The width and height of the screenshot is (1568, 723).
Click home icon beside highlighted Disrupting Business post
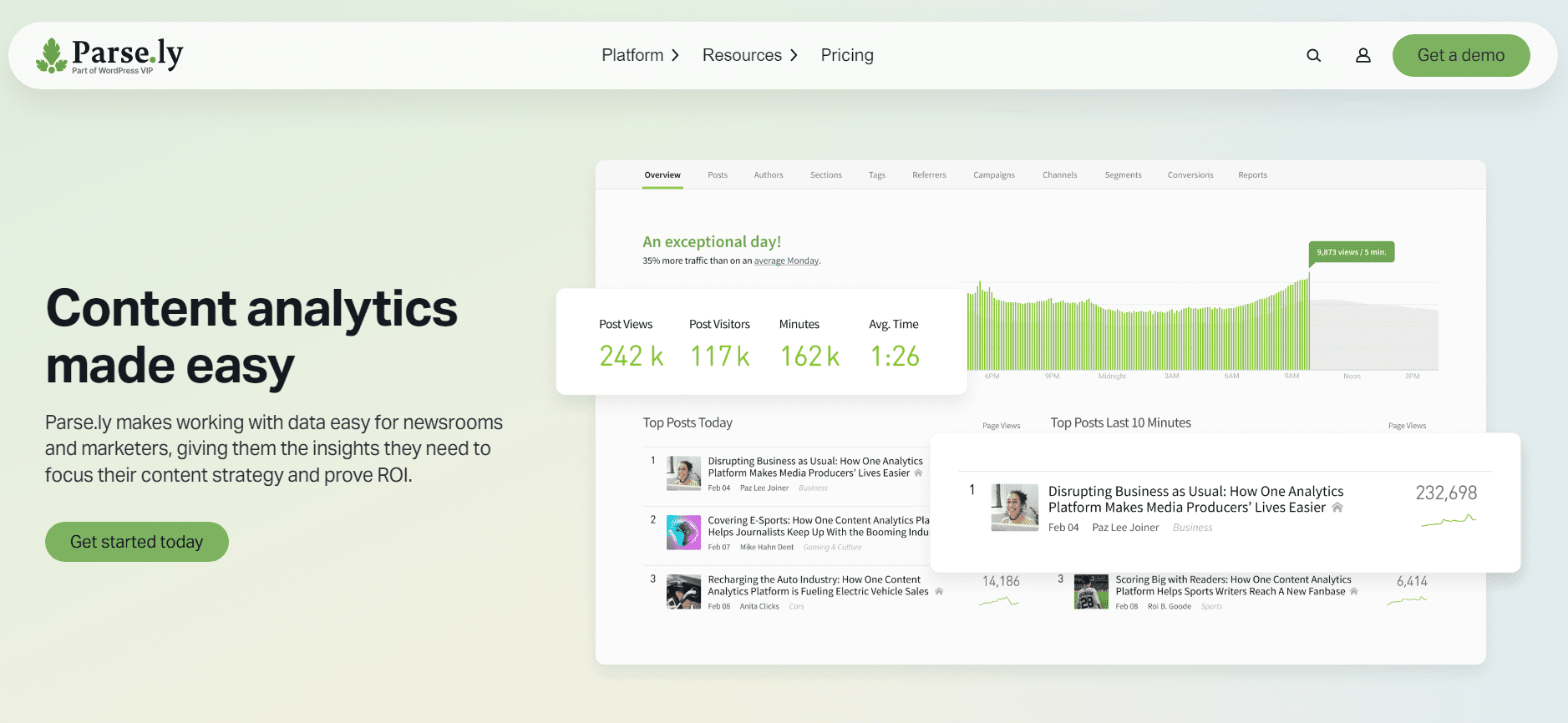(1337, 508)
